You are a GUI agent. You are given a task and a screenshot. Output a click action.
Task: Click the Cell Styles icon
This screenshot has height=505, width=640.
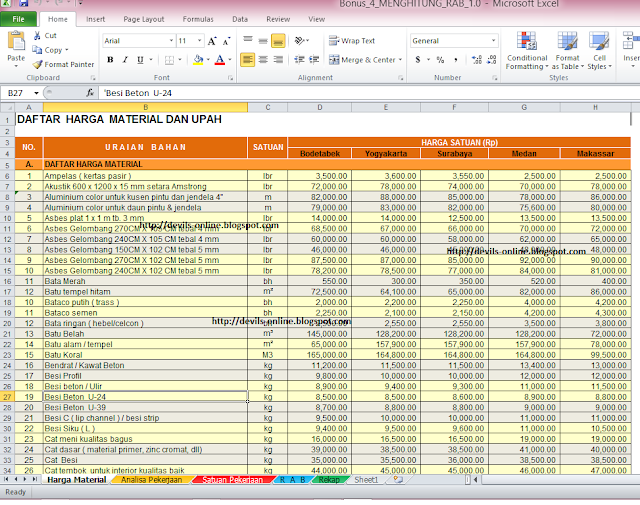click(x=599, y=41)
